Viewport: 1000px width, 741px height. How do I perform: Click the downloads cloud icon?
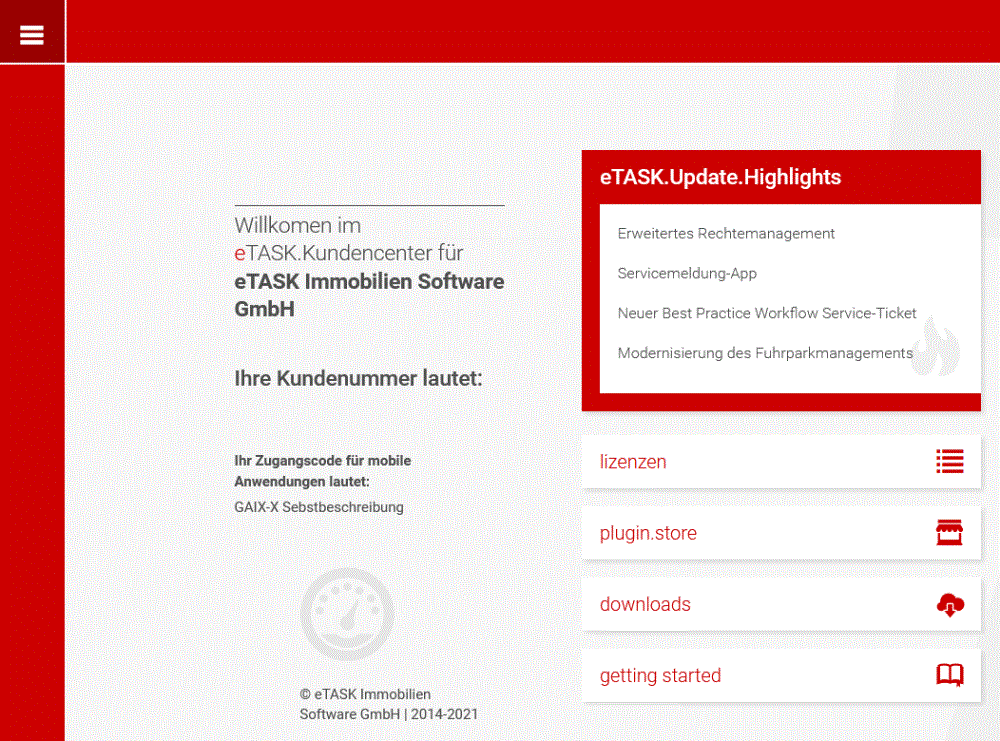[x=950, y=605]
